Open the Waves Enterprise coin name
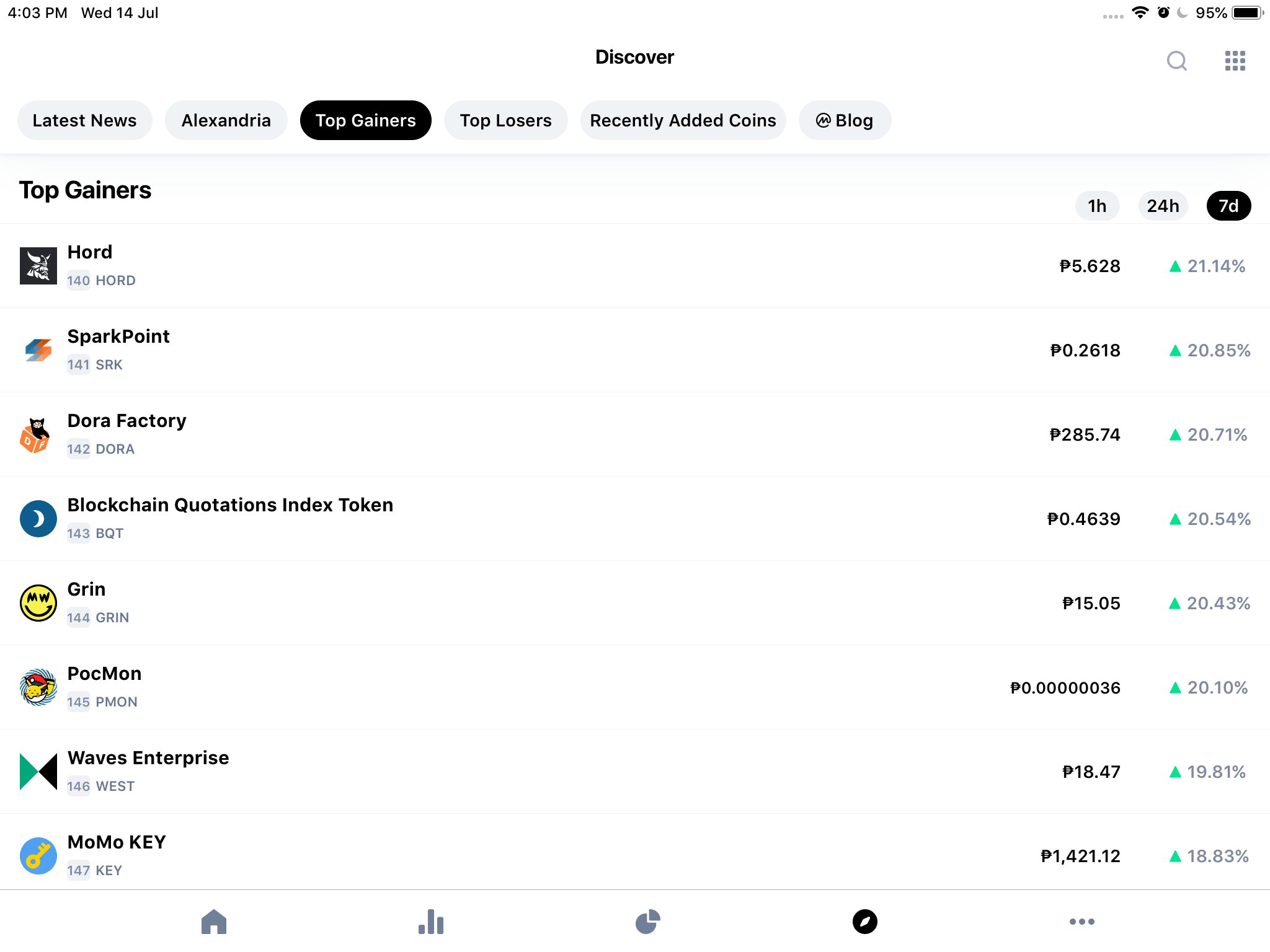The image size is (1270, 952). (148, 757)
